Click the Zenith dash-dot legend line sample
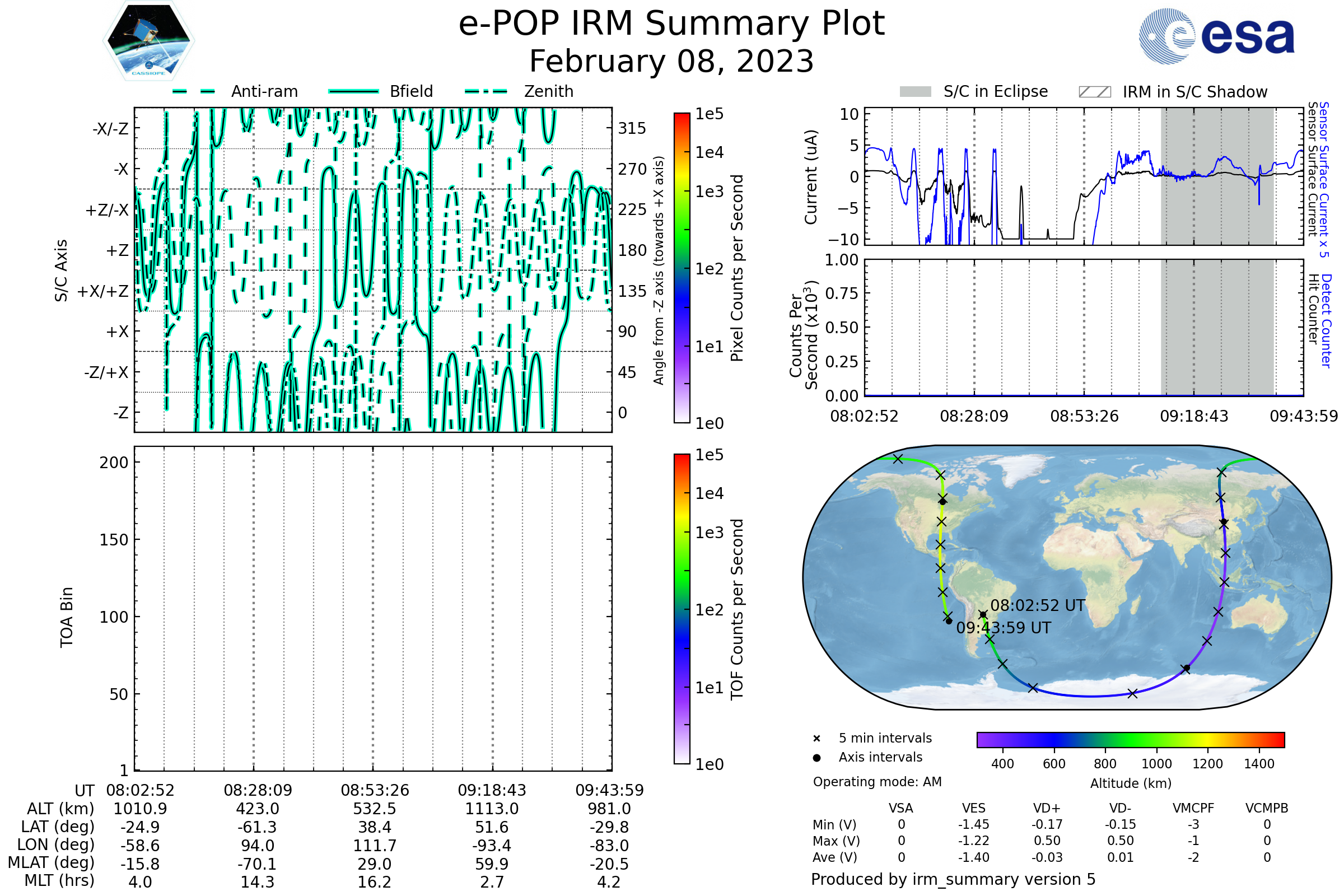 (x=486, y=91)
